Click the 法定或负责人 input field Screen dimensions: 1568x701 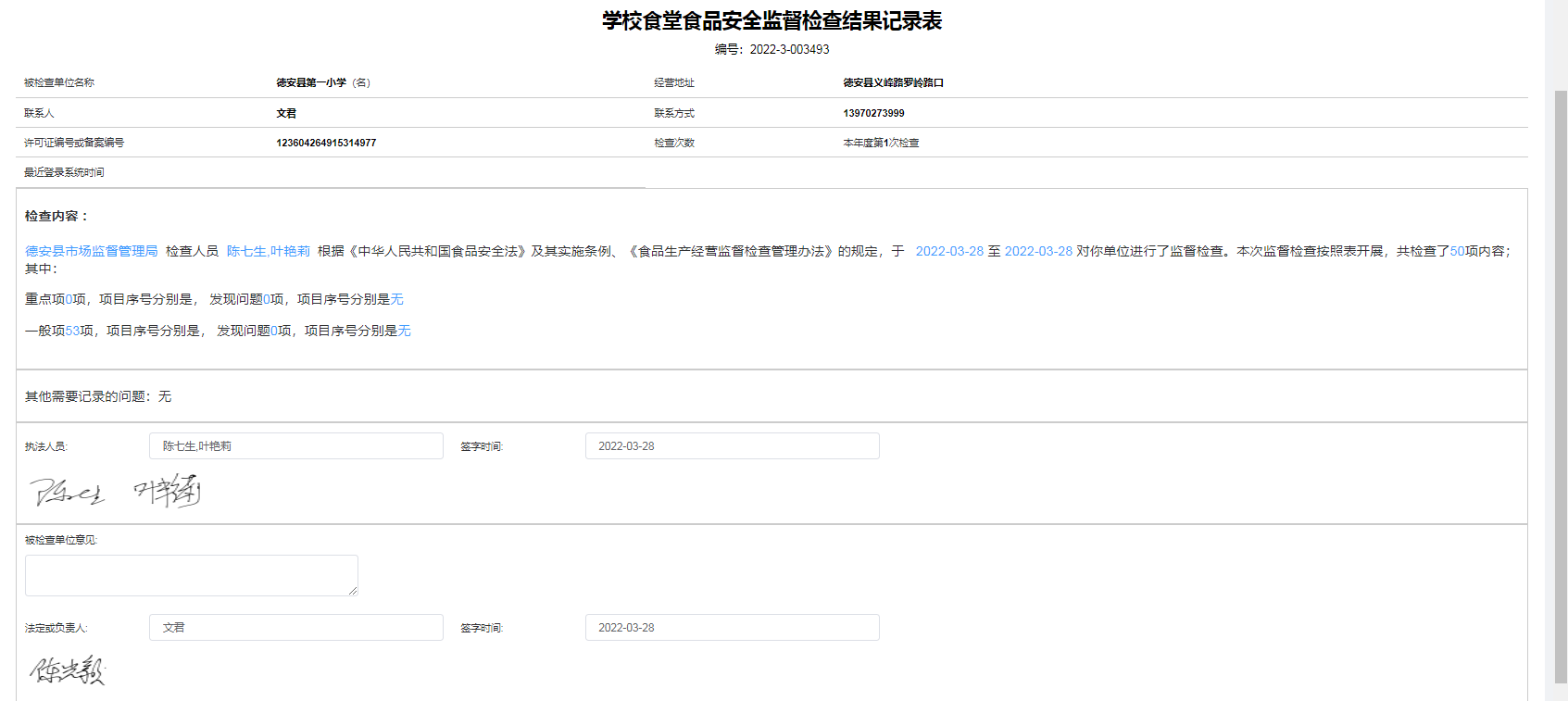coord(295,628)
